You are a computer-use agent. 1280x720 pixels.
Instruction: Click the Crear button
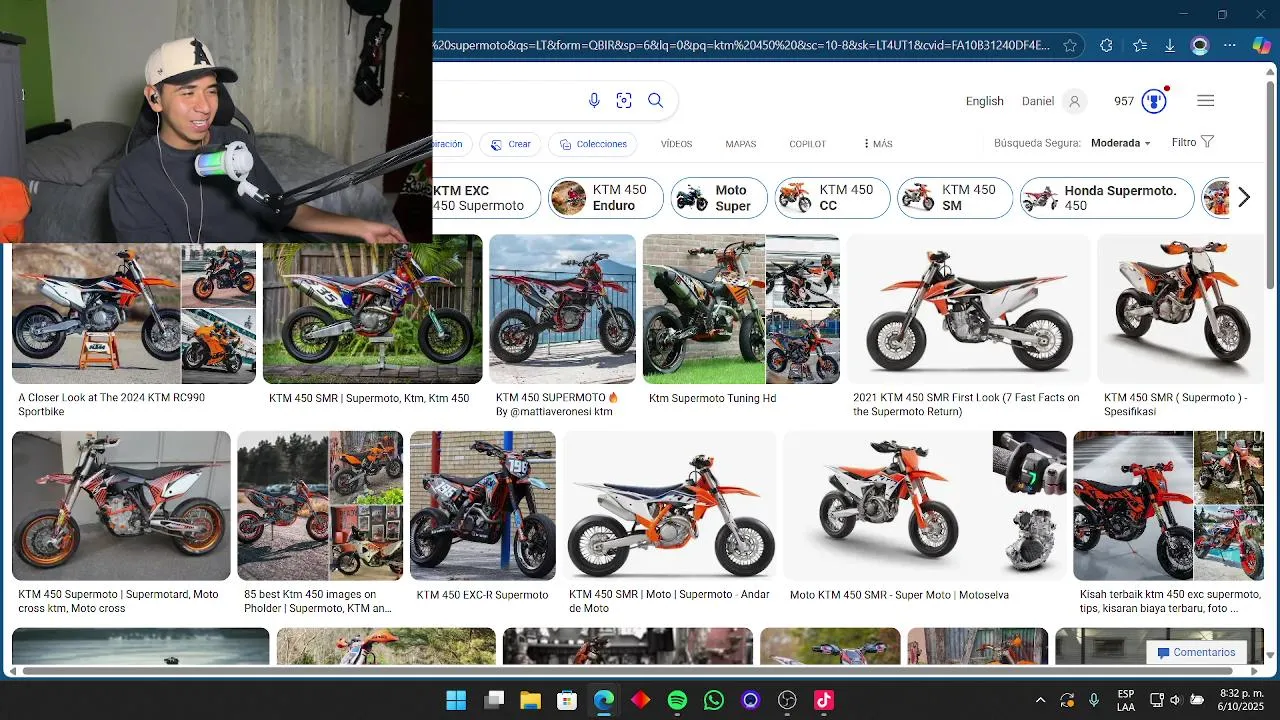tap(510, 144)
